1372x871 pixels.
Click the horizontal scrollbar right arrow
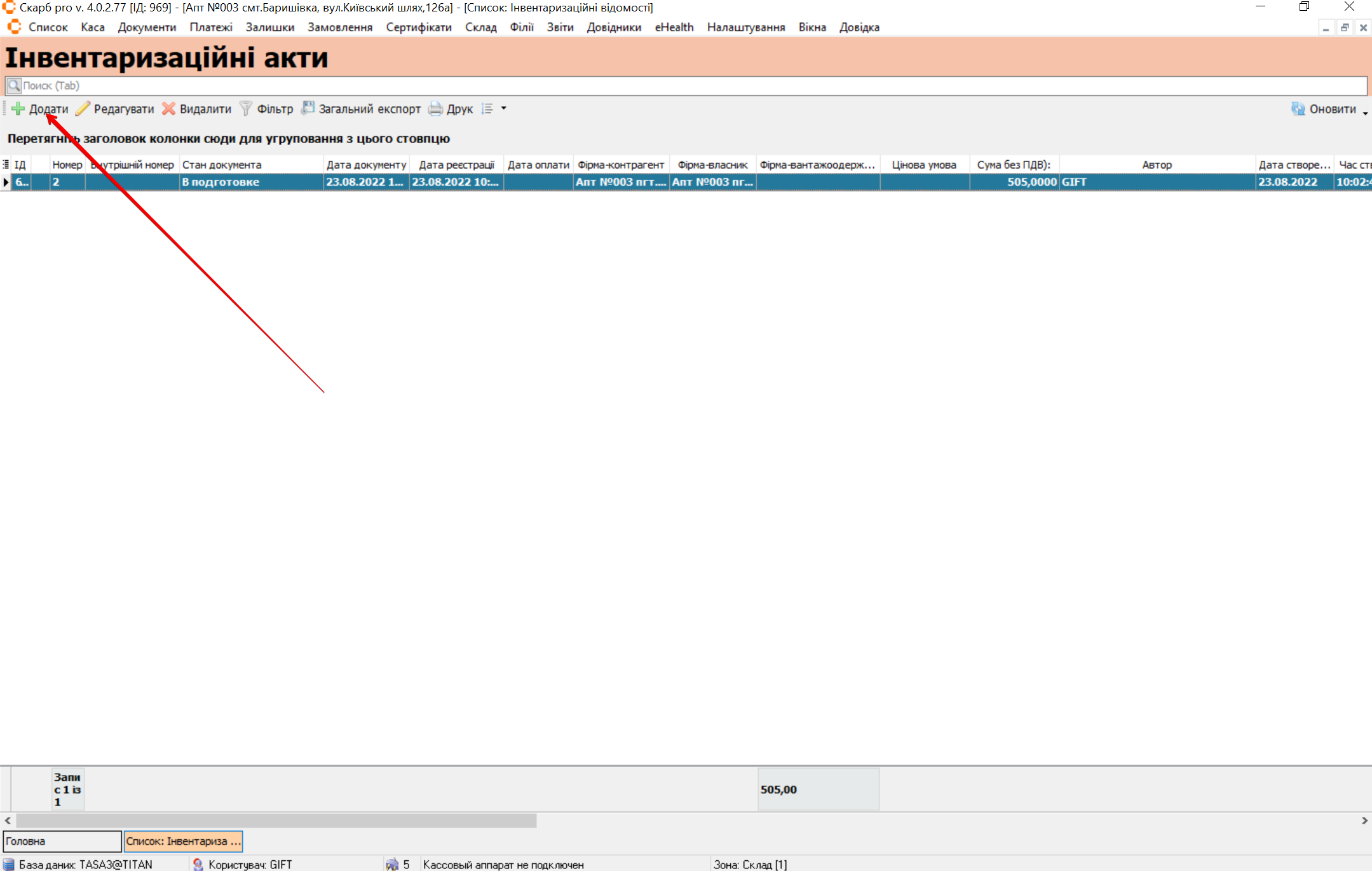pyautogui.click(x=1364, y=821)
